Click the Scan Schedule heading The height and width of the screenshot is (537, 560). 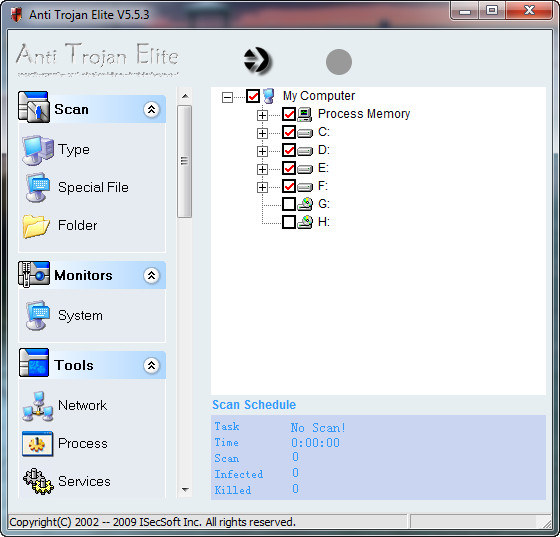click(254, 405)
